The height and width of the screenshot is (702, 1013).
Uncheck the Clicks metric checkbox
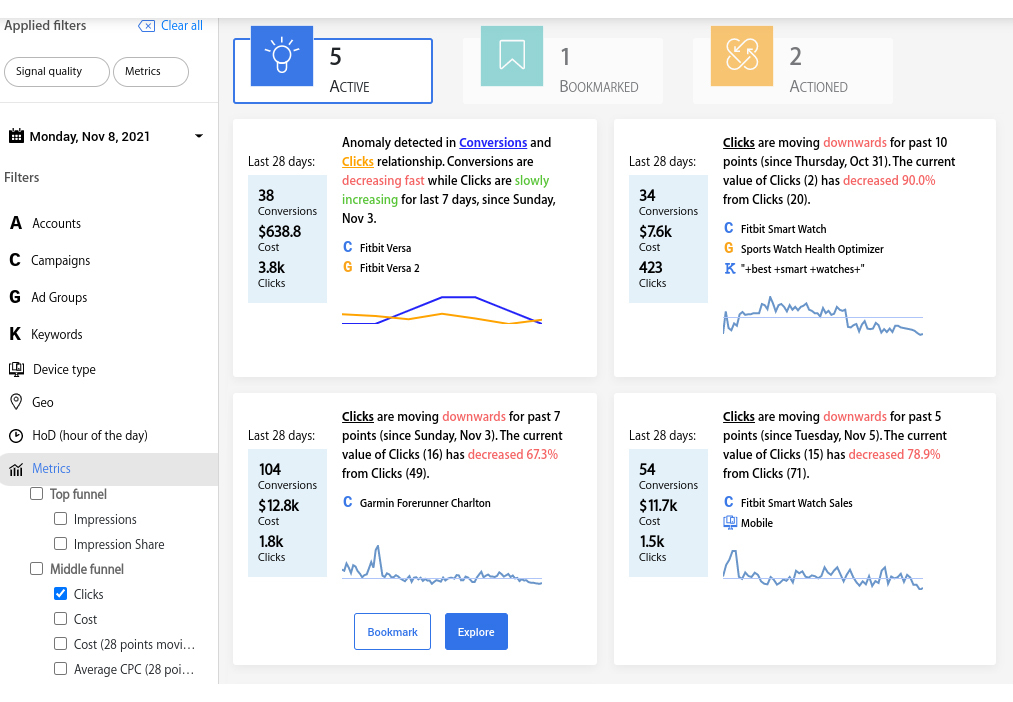coord(60,594)
